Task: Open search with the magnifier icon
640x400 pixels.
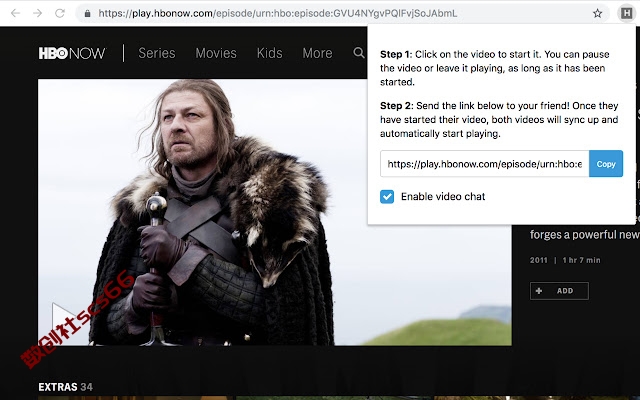Action: pos(359,53)
